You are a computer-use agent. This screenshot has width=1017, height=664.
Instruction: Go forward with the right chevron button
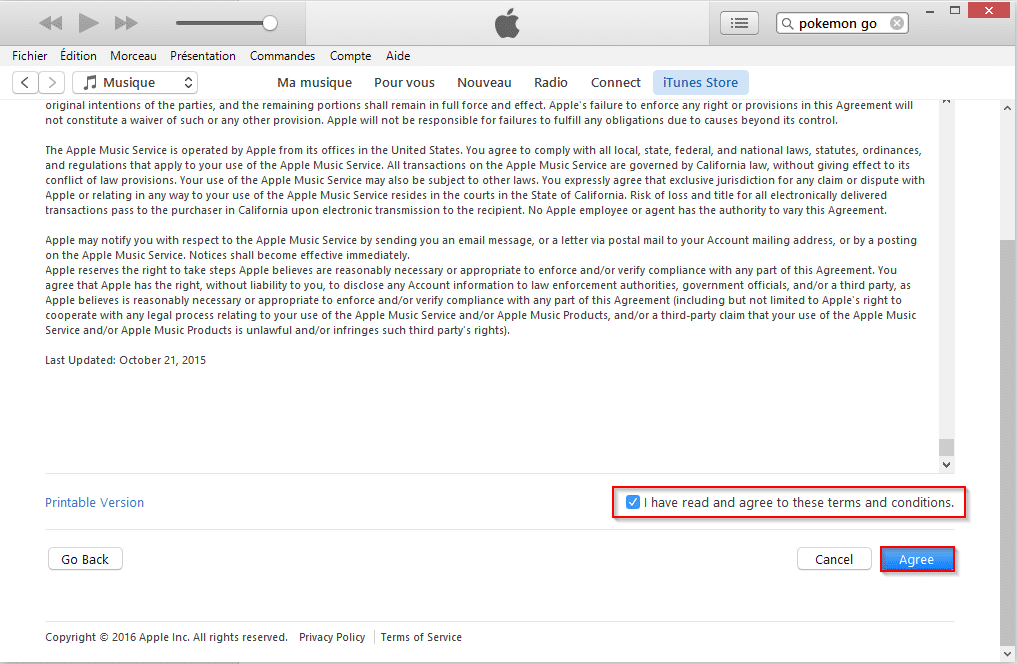(52, 82)
